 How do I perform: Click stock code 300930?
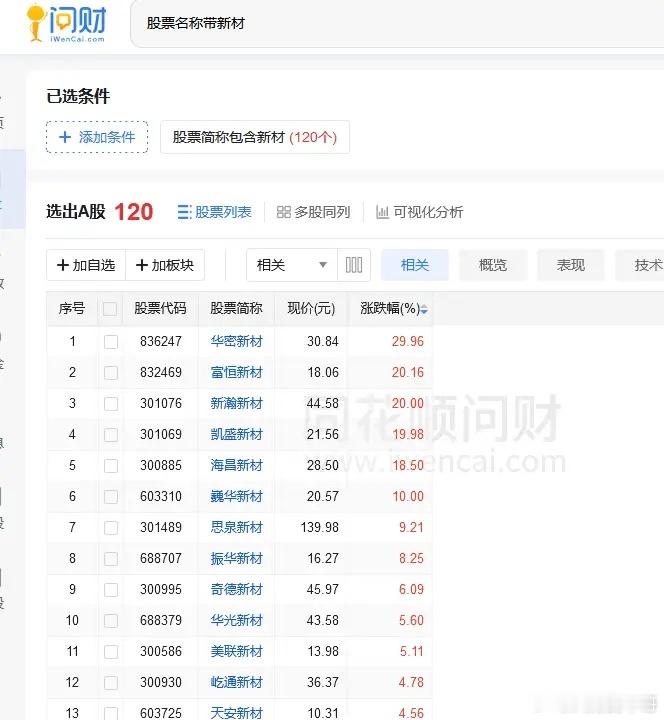(161, 682)
